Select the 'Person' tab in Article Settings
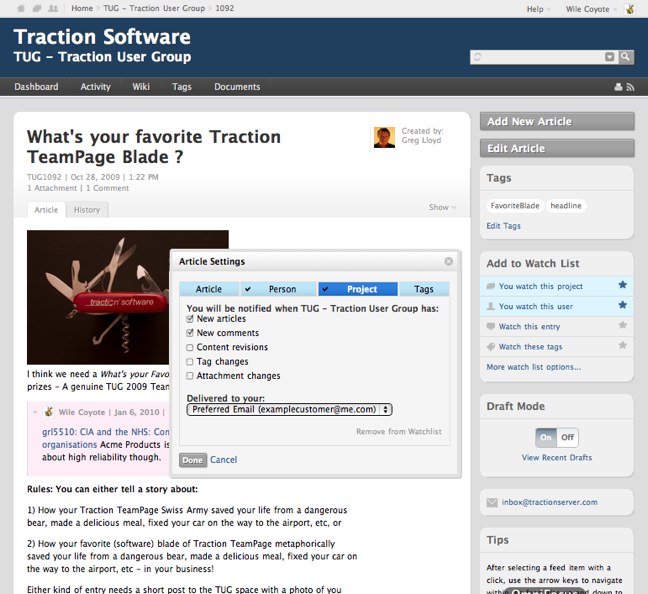648x594 pixels. click(x=276, y=289)
